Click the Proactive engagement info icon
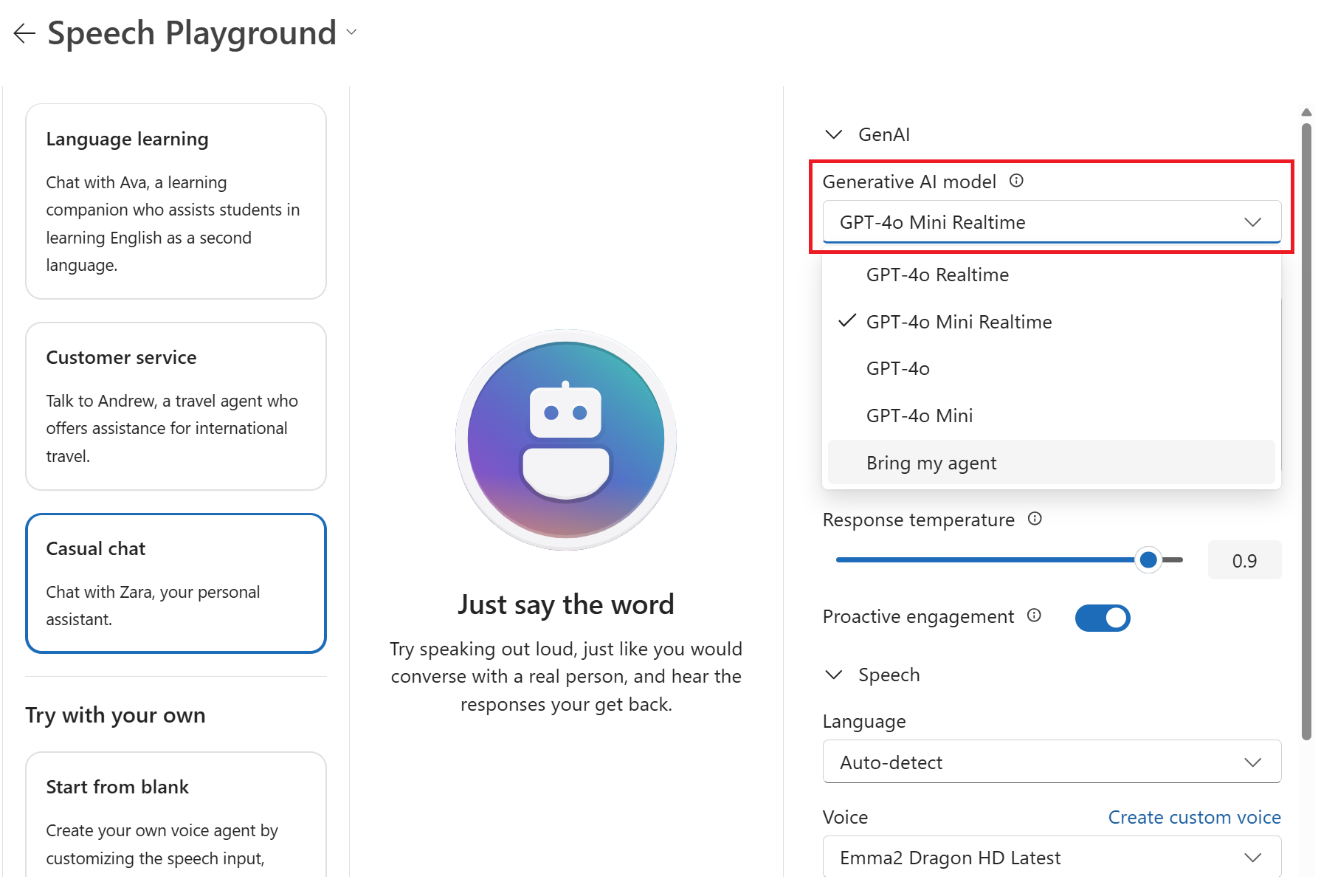The image size is (1321, 896). 1035,616
